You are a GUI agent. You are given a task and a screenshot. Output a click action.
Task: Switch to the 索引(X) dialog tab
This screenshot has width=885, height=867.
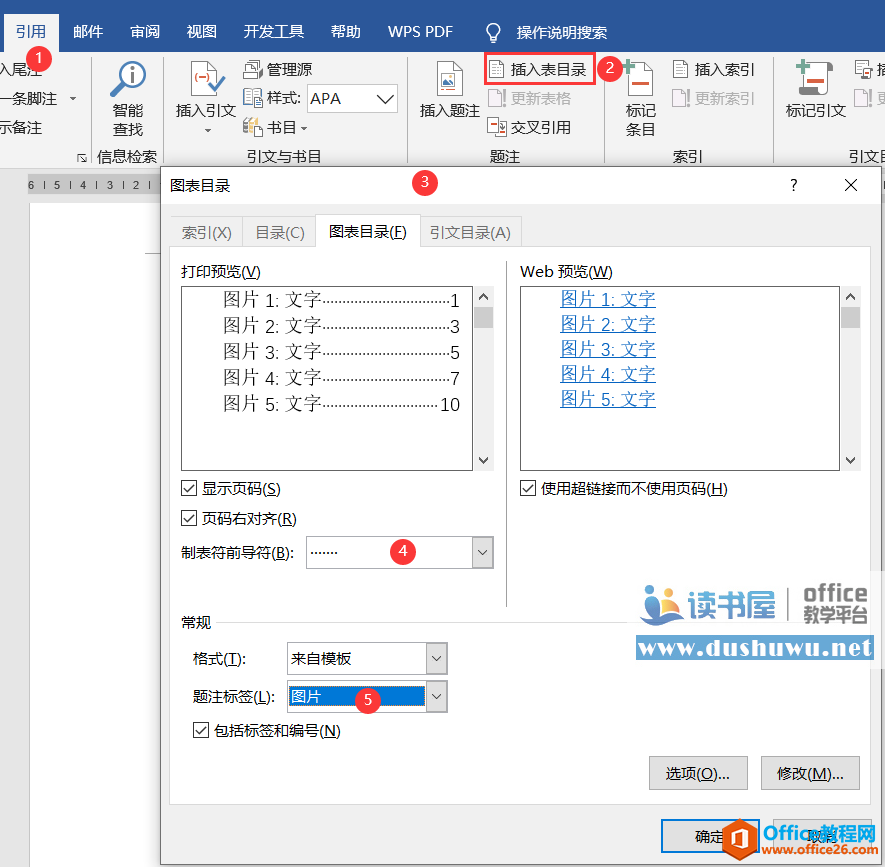click(x=207, y=233)
